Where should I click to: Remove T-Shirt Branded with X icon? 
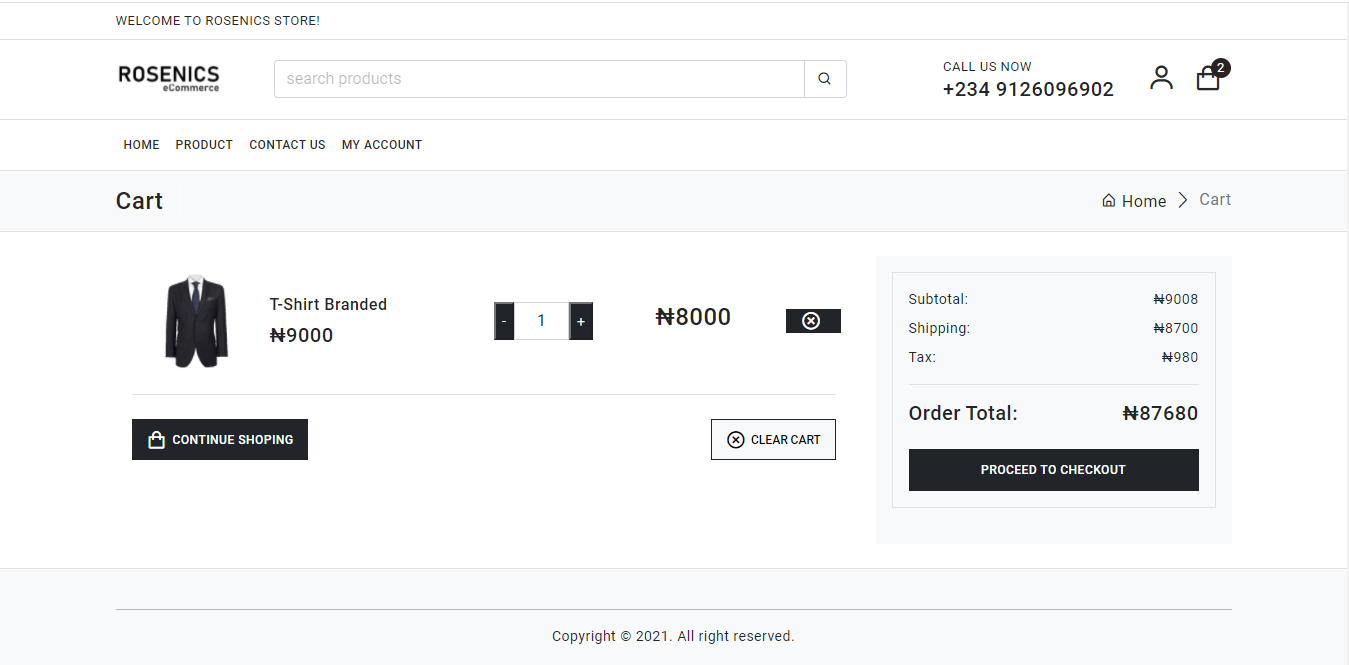pyautogui.click(x=813, y=321)
